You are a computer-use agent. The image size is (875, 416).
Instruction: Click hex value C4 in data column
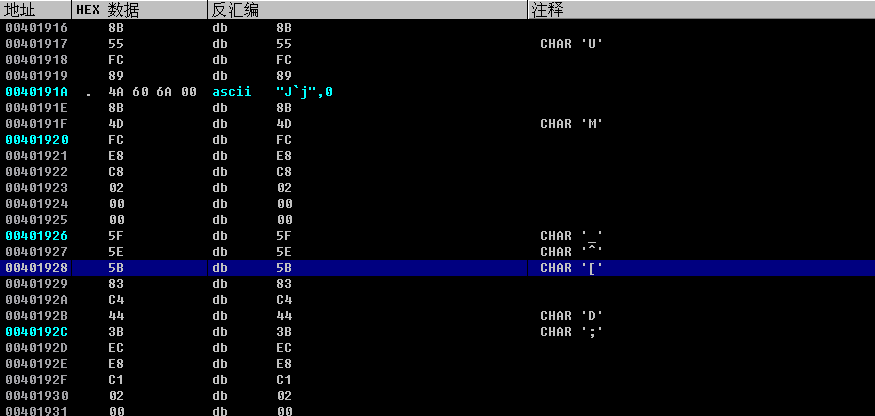click(x=116, y=300)
